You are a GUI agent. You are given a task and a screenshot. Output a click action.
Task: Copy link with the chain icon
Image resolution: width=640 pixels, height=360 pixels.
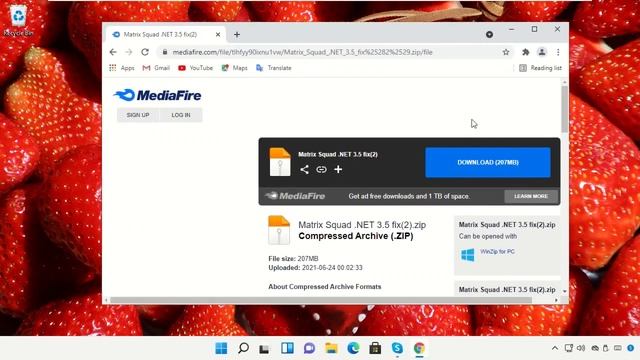[x=321, y=169]
